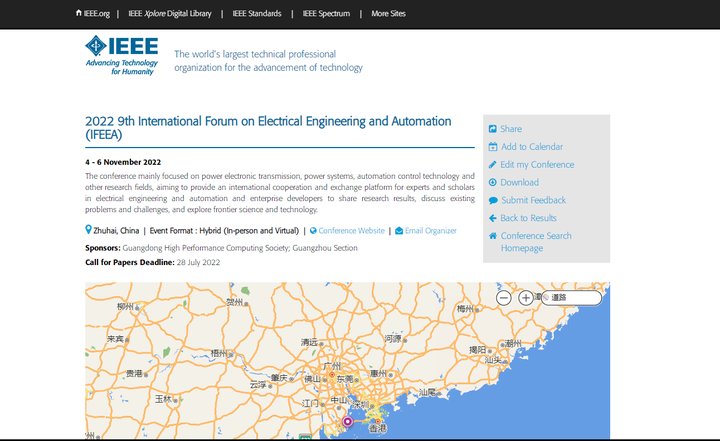720x441 pixels.
Task: Click the 玉林 city label on map
Action: pos(163,399)
